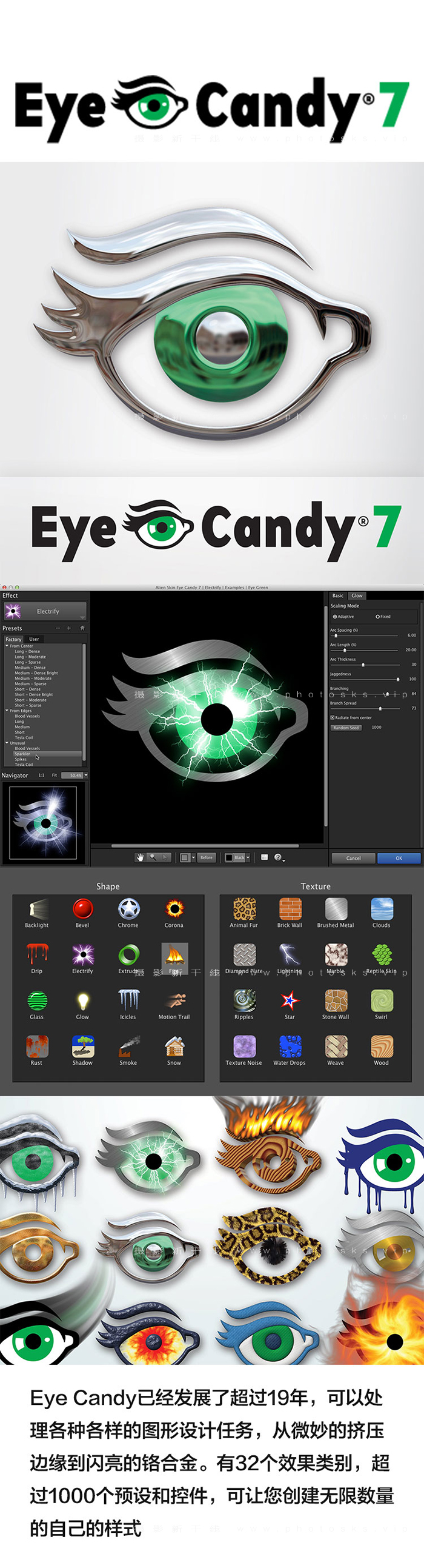Collapse the From Edges preset group
Viewport: 424px width, 1568px height.
click(7, 711)
